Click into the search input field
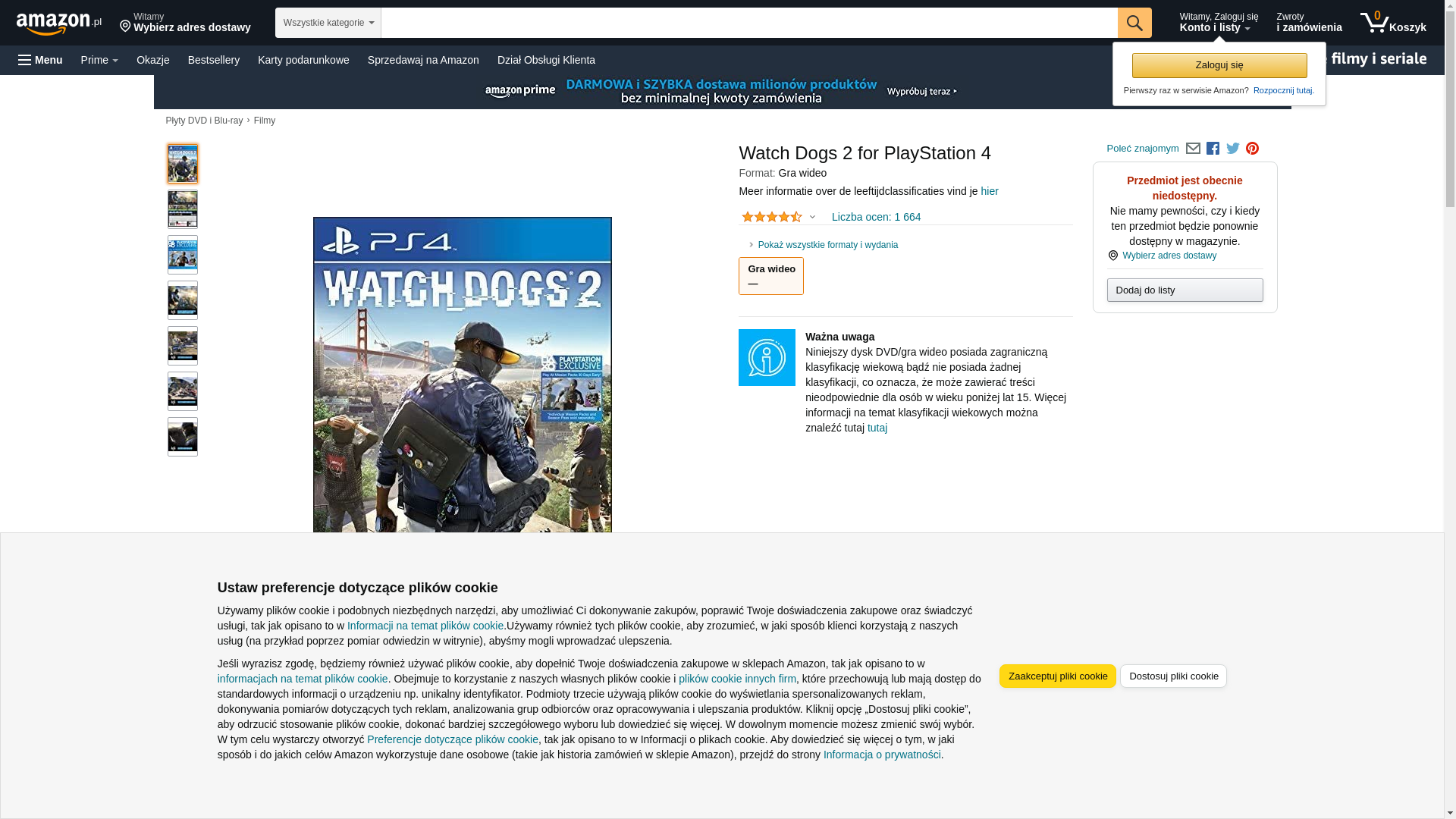1456x819 pixels. coord(748,23)
